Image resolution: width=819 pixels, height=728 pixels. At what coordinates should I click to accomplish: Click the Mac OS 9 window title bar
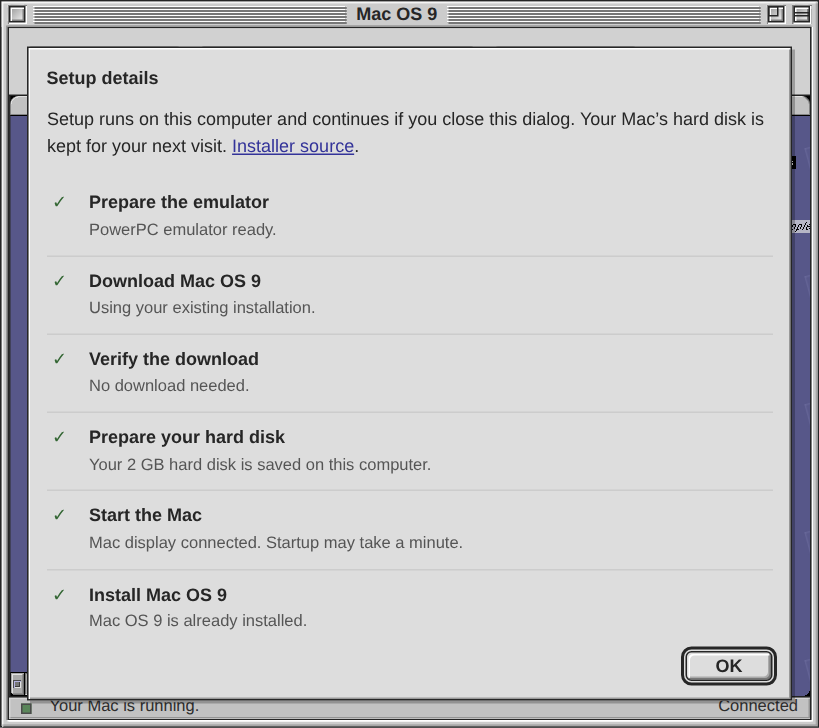pos(396,14)
